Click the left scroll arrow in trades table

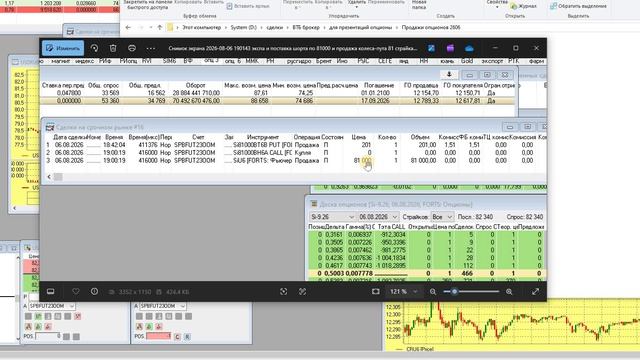click(49, 177)
